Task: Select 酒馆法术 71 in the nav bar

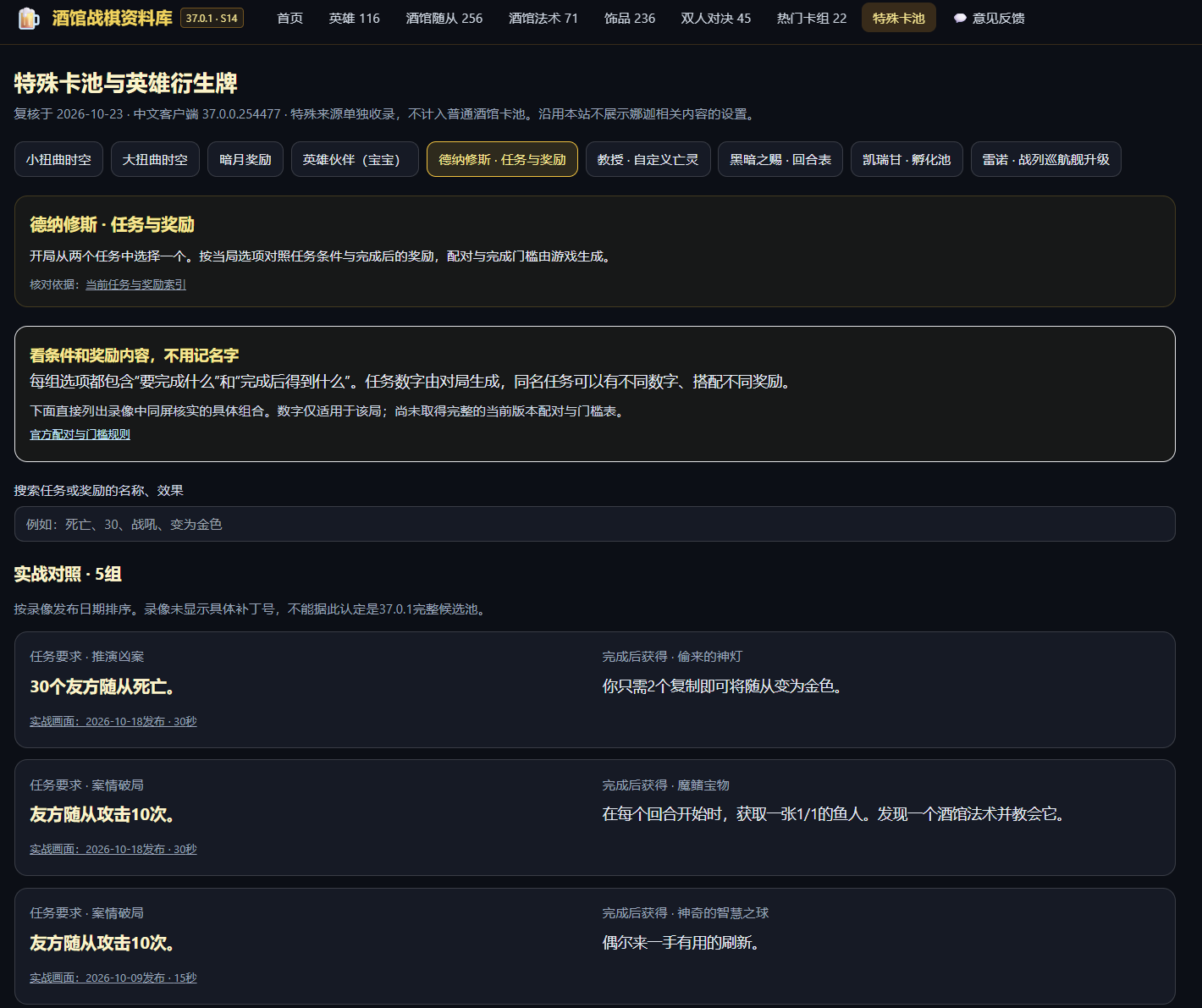Action: point(543,18)
